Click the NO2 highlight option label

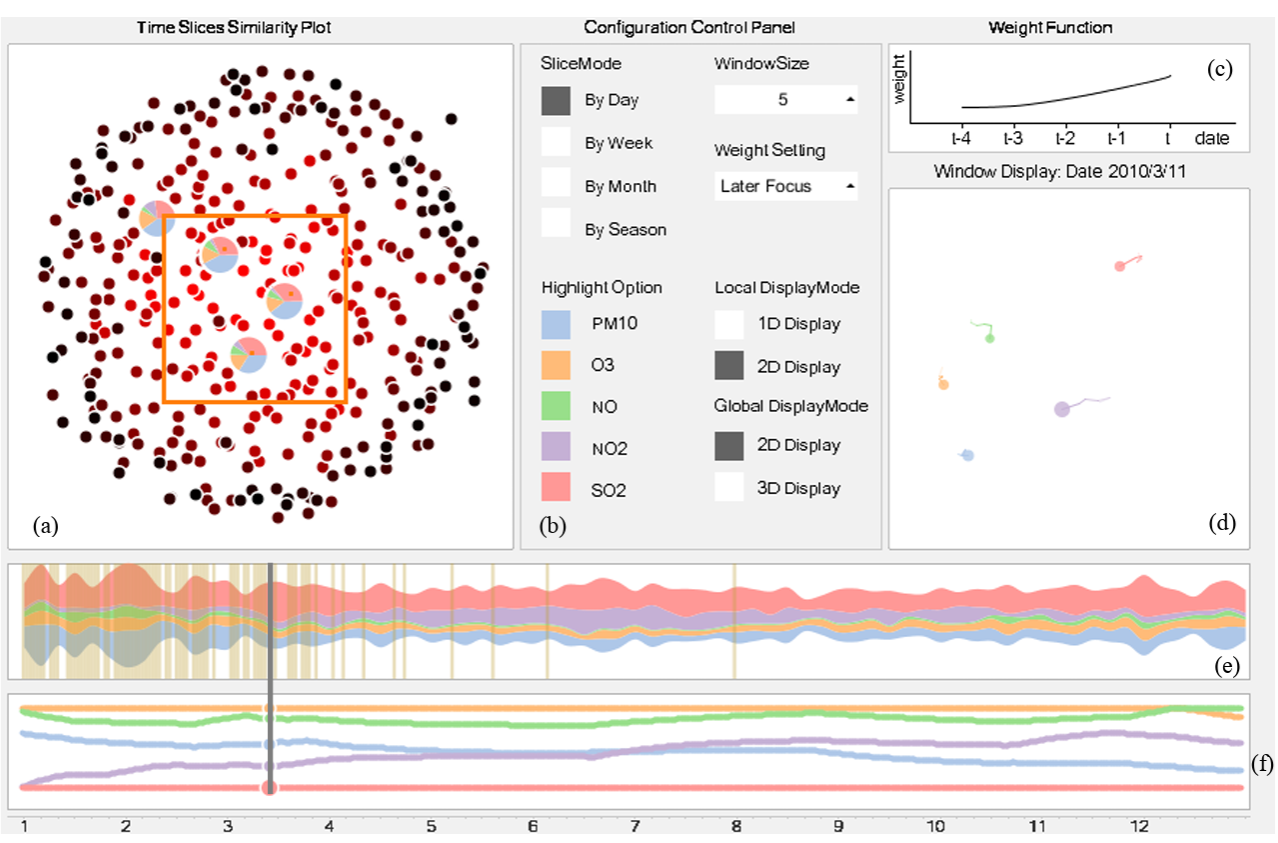click(609, 449)
